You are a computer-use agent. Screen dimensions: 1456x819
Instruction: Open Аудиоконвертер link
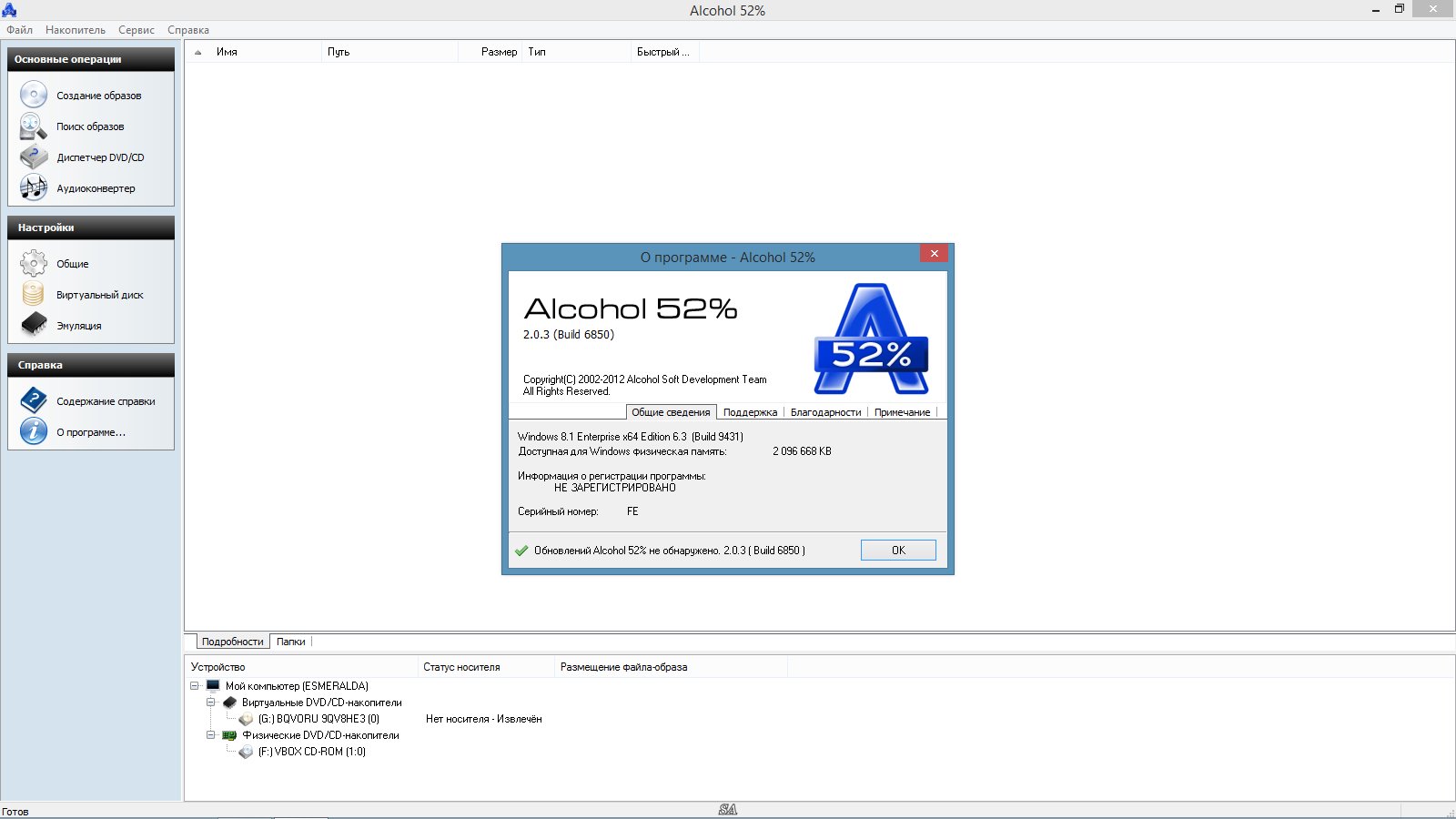point(96,188)
